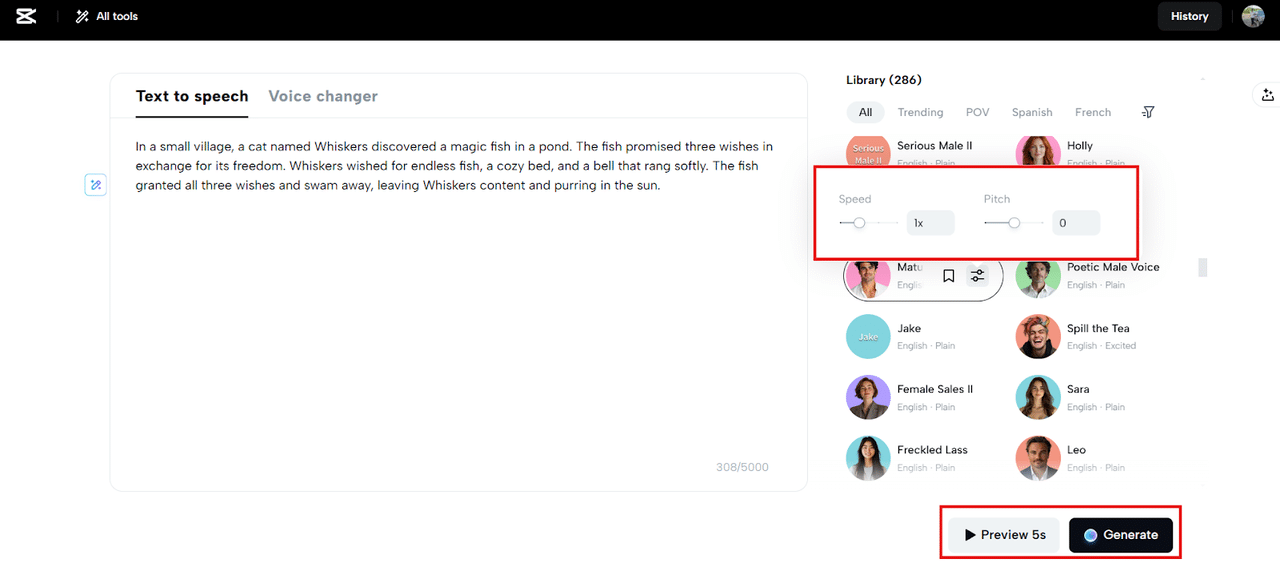This screenshot has height=567, width=1280.
Task: Open All tools menu
Action: pyautogui.click(x=107, y=16)
